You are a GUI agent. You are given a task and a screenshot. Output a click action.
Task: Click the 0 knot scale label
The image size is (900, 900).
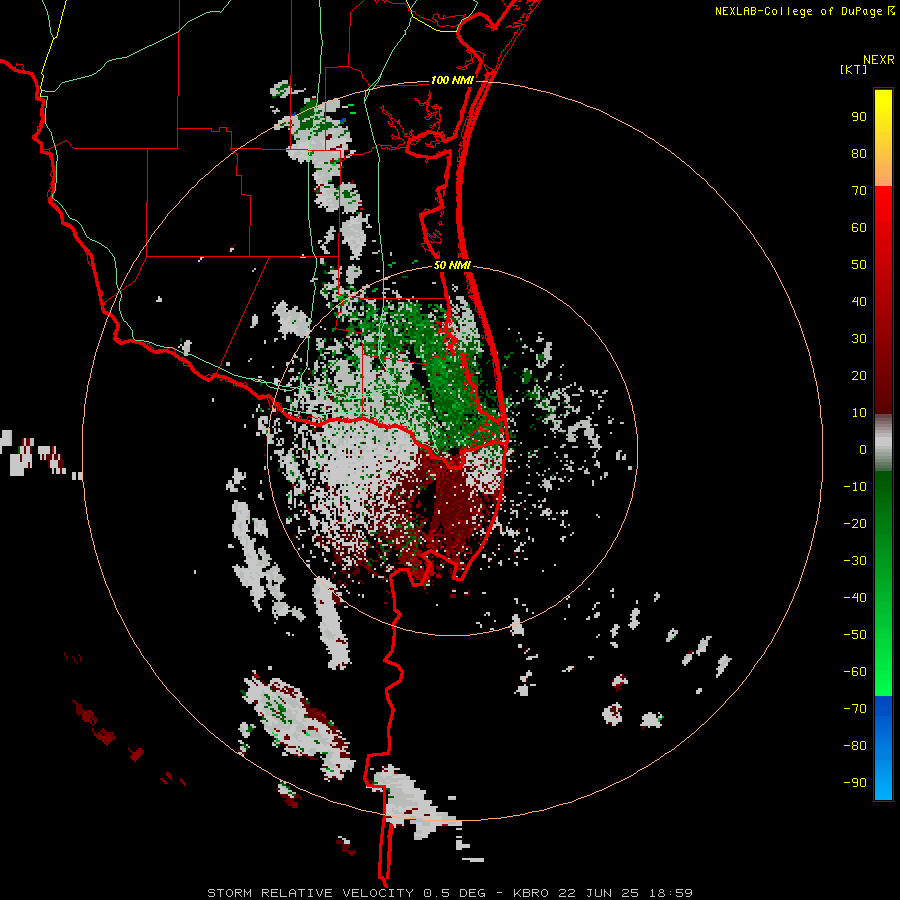coord(863,449)
